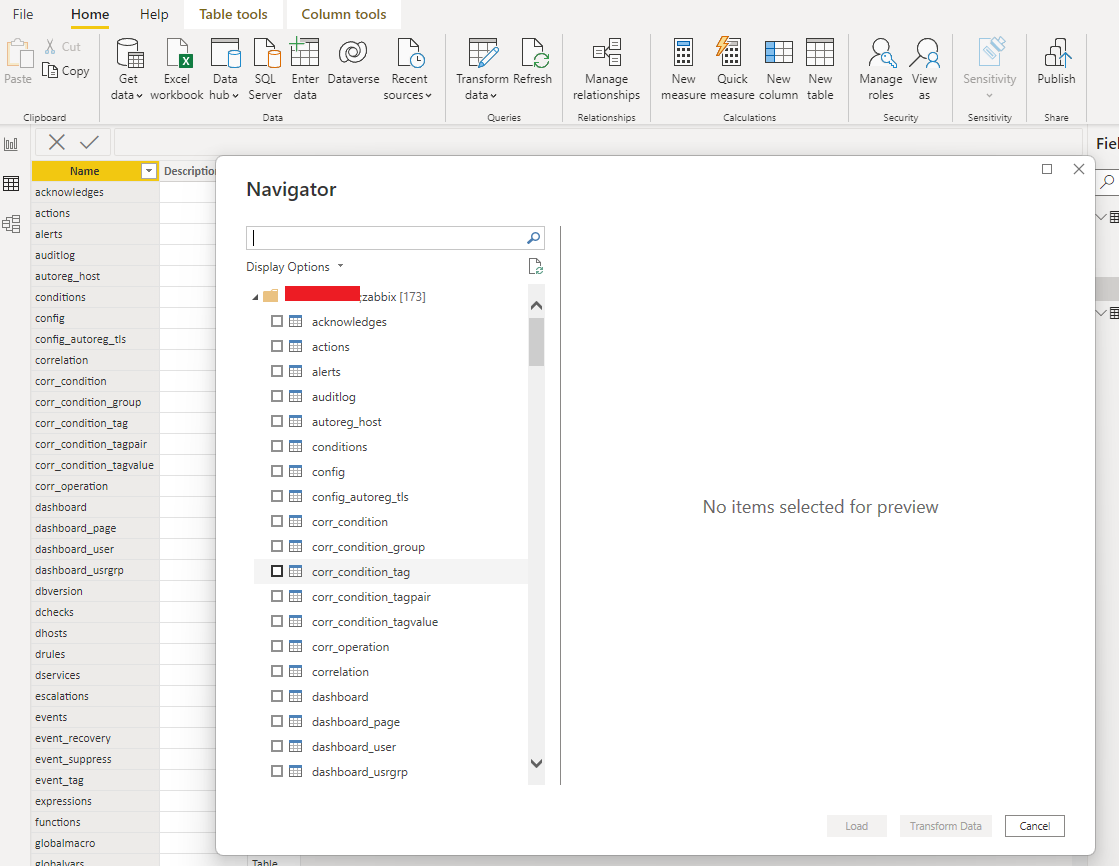Check the acknowledges table checkbox

click(277, 322)
